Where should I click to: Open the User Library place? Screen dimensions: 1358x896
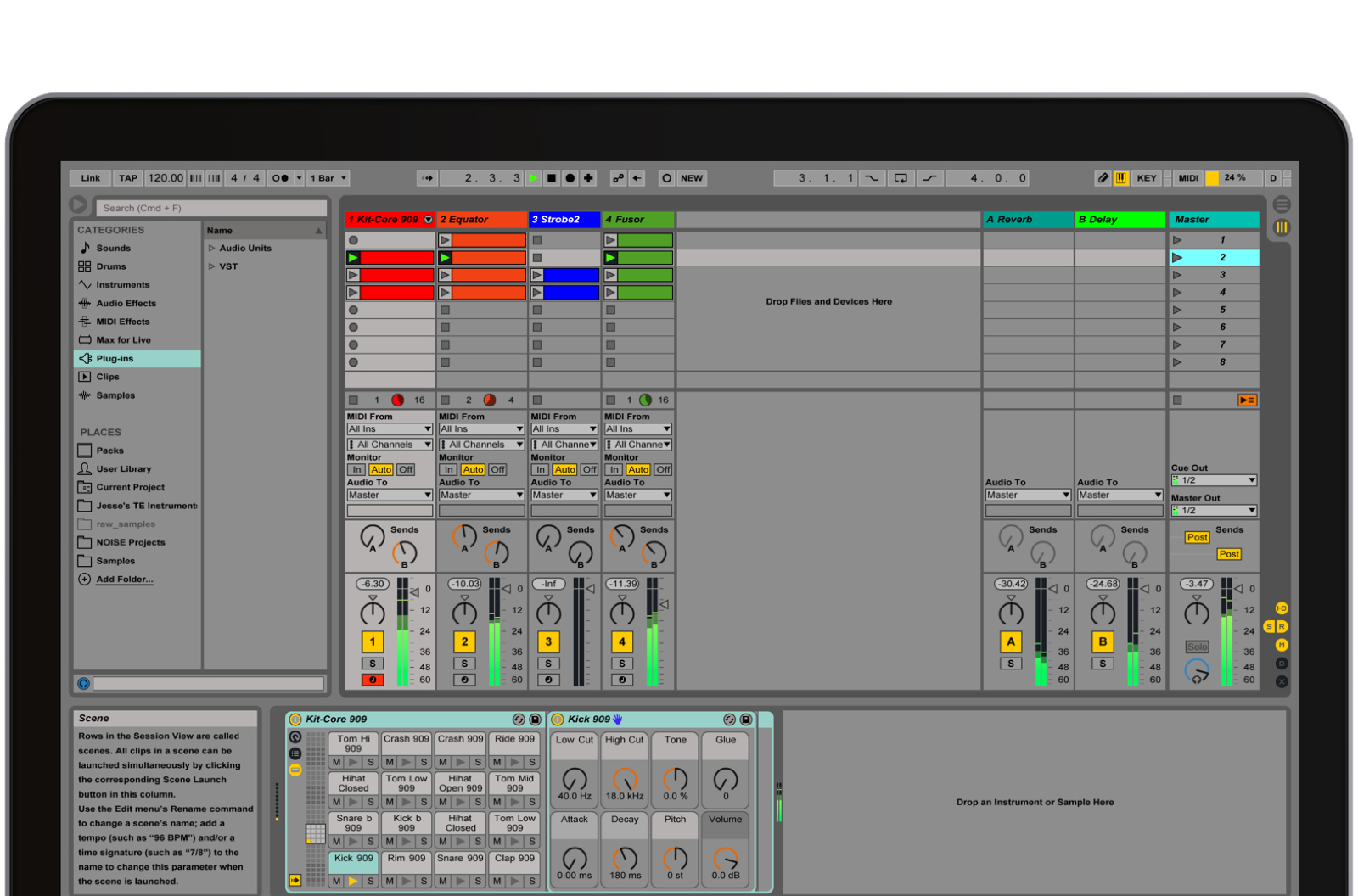coord(123,469)
